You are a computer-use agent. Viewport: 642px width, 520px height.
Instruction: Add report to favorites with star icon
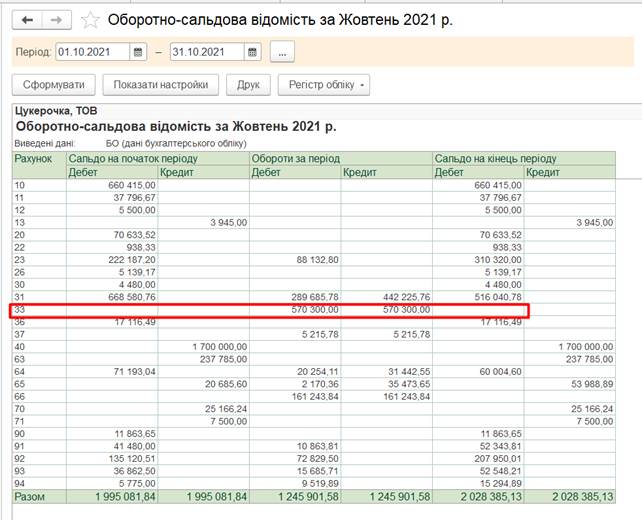pyautogui.click(x=91, y=20)
